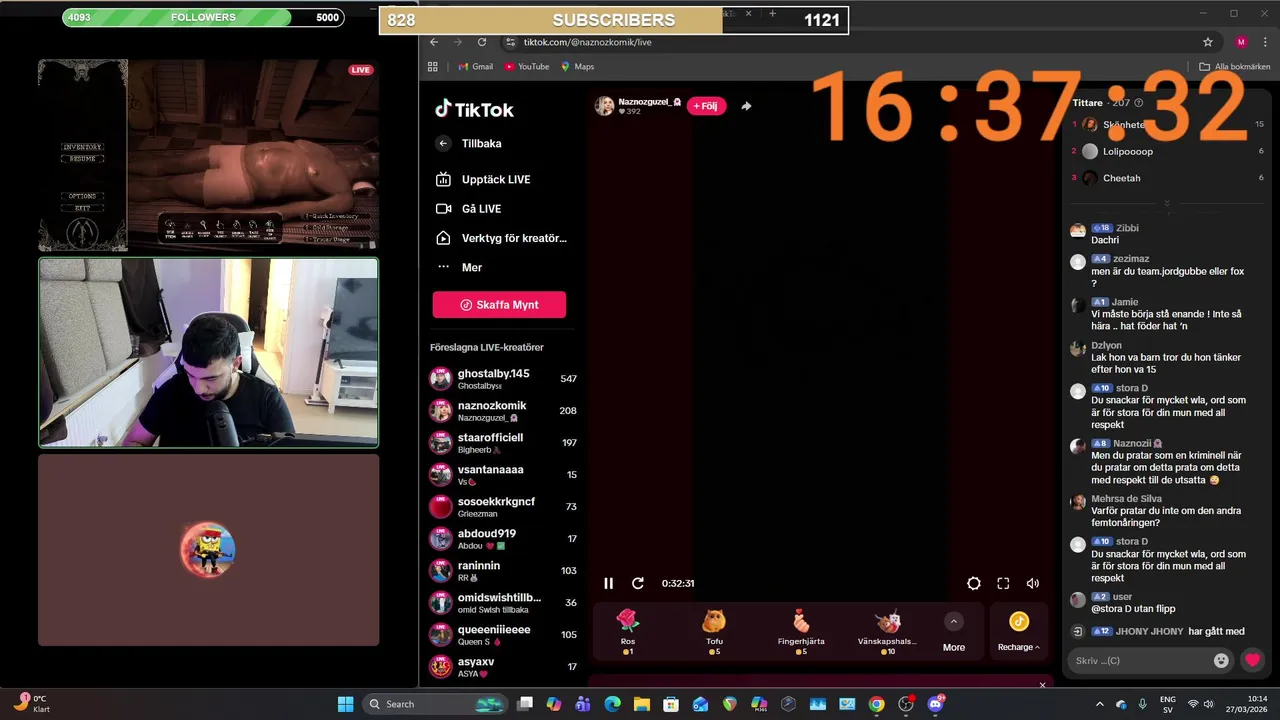This screenshot has width=1280, height=720.
Task: Open Gmail bookmark
Action: (x=475, y=67)
